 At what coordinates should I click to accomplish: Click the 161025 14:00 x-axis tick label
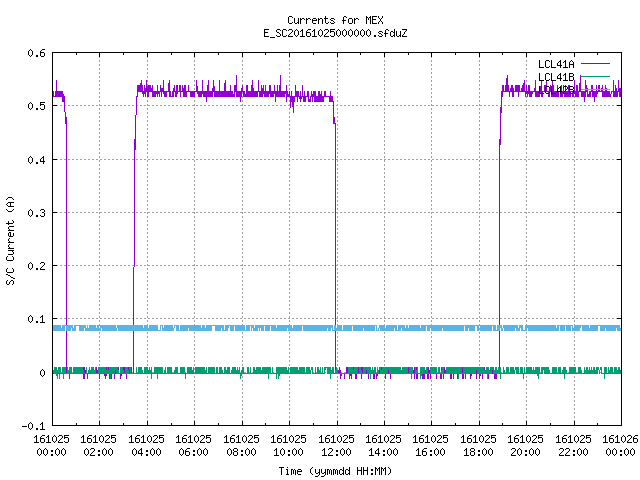click(383, 445)
